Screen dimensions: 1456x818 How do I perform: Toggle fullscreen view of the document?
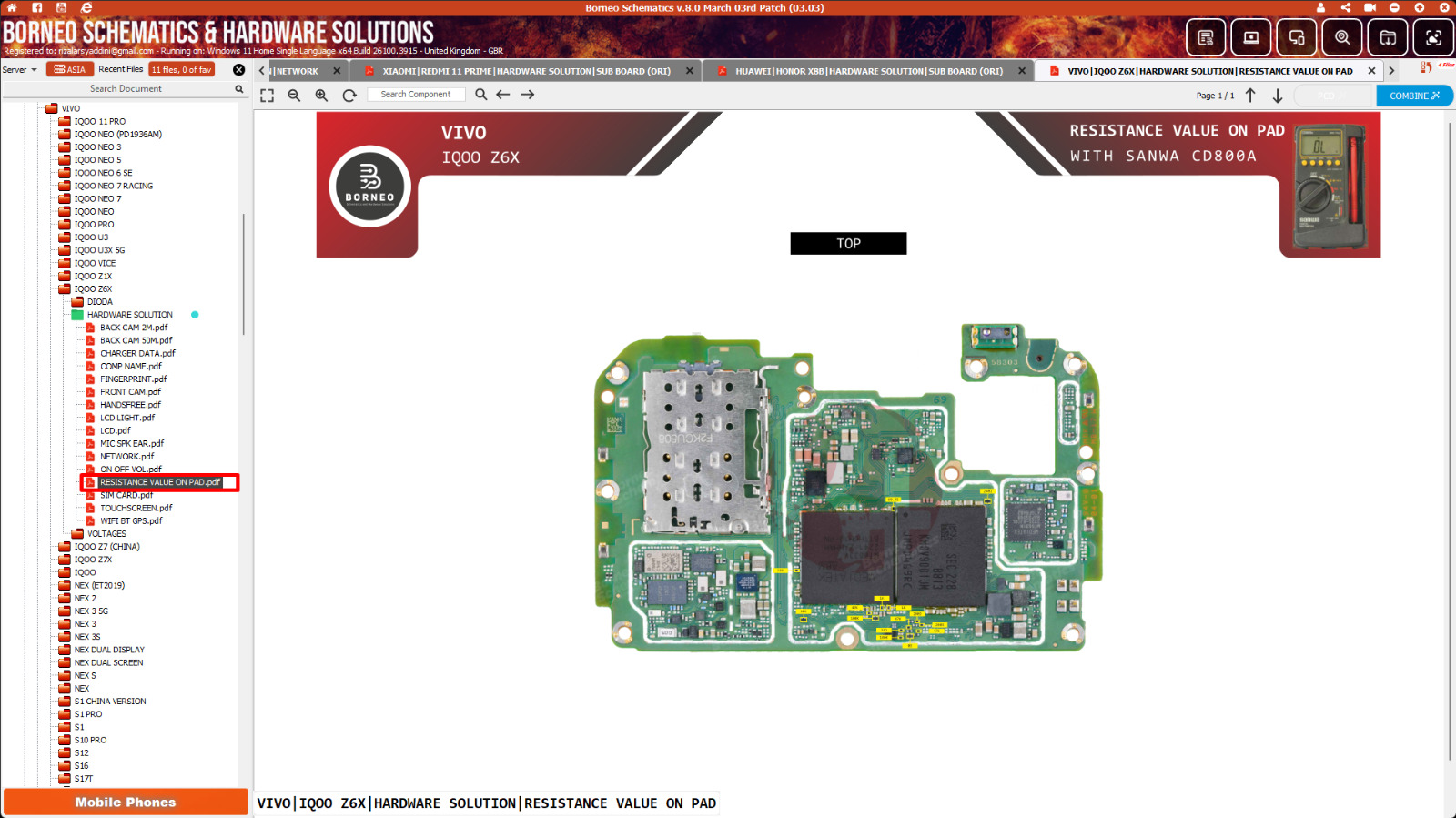[267, 95]
